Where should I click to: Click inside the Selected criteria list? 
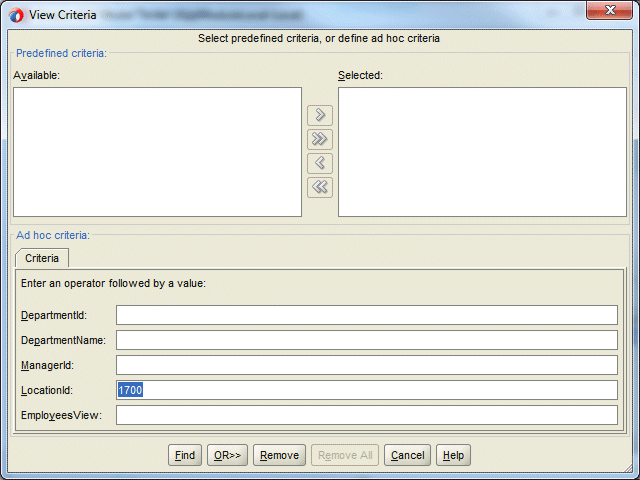point(482,152)
